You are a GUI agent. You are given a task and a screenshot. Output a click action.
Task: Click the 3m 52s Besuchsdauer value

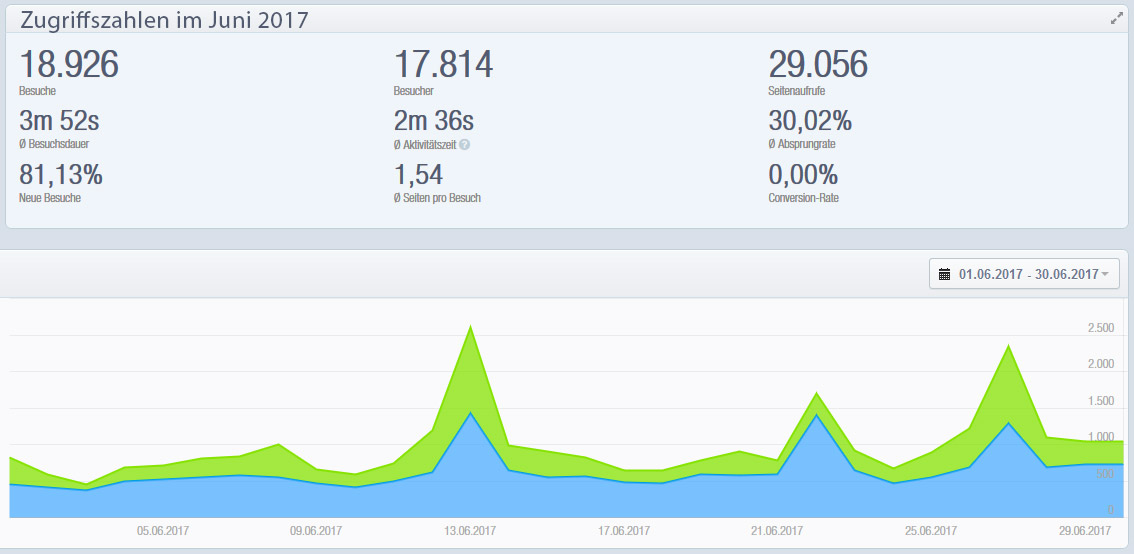coord(59,122)
